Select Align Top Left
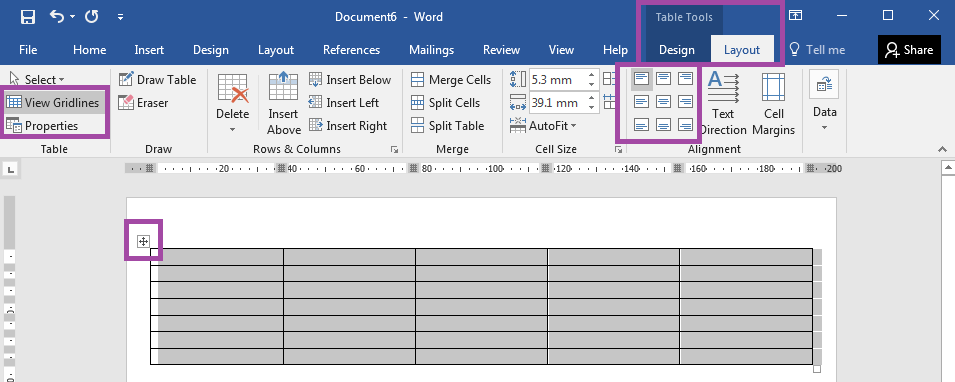The image size is (955, 382). point(641,79)
